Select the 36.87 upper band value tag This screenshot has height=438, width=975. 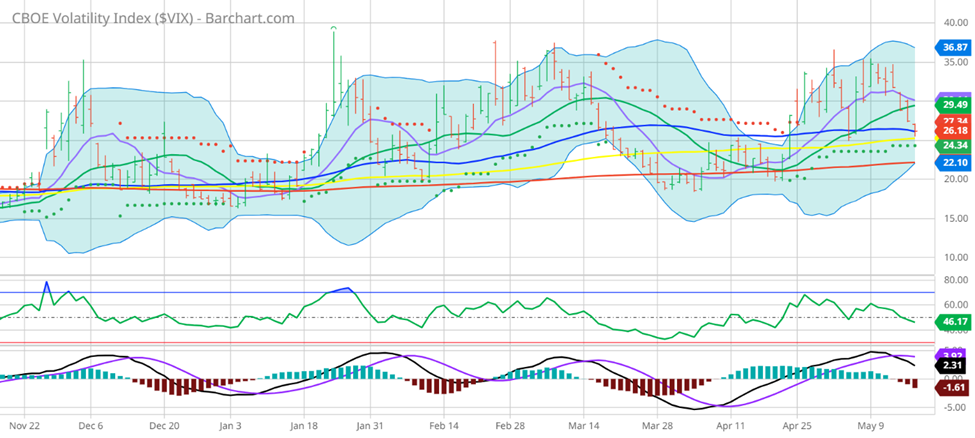(951, 46)
